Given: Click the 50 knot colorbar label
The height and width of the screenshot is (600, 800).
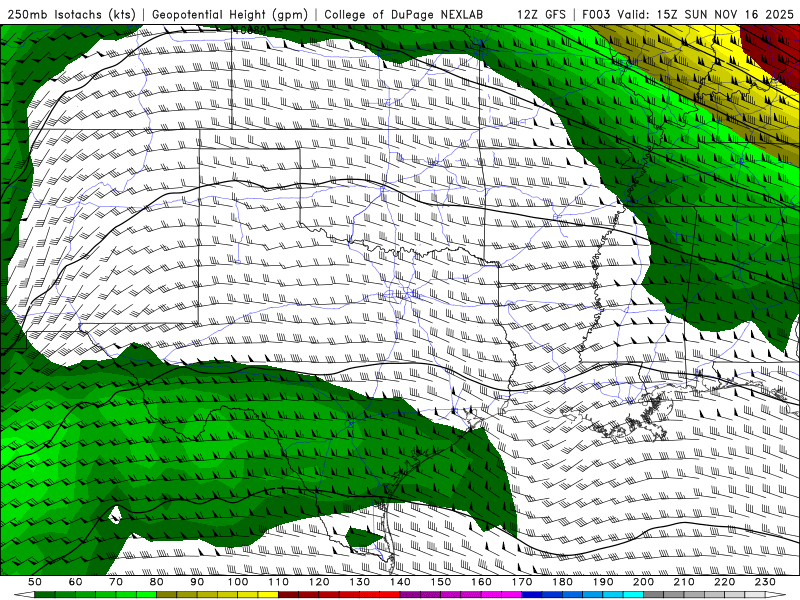Looking at the screenshot, I should 35,582.
